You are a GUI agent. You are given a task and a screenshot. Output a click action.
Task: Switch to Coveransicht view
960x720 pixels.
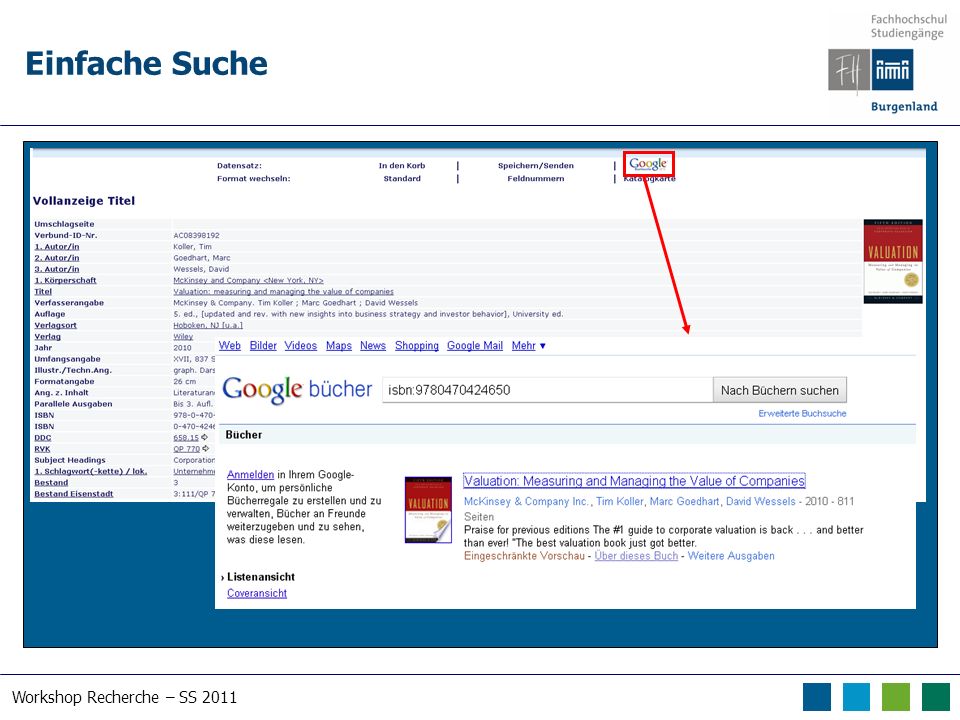(257, 593)
